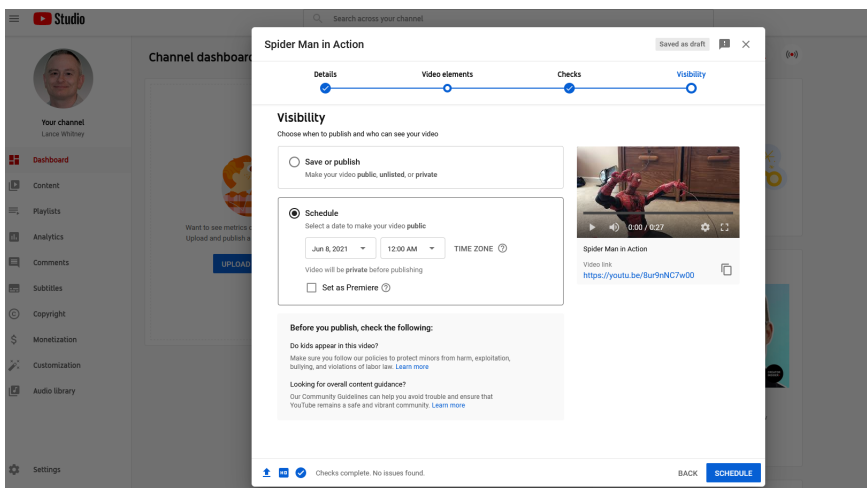Click the Copyright sidebar icon
The height and width of the screenshot is (488, 867).
(14, 314)
